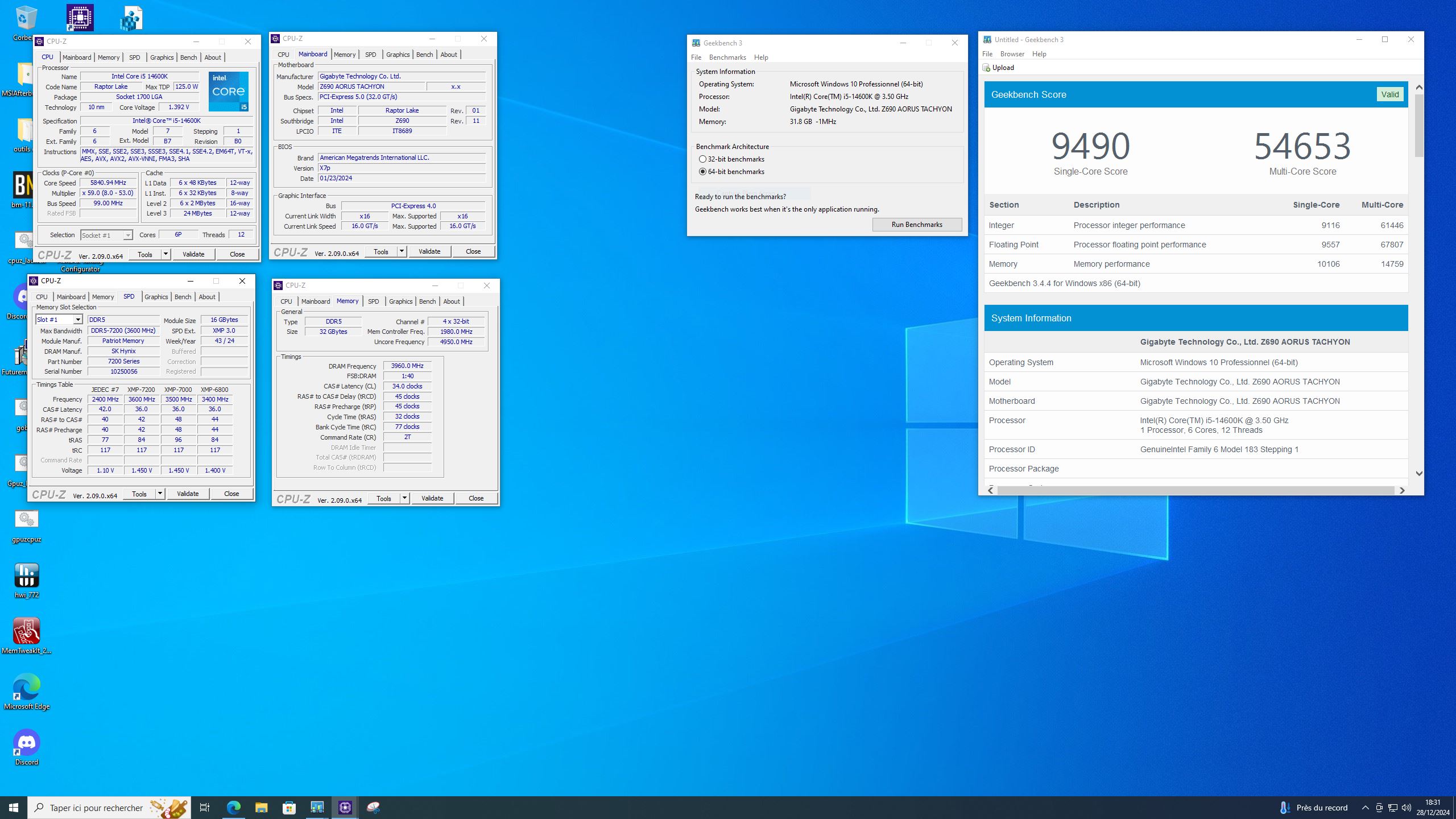Open the BenchMate bm-11 desktop icon
The width and height of the screenshot is (1456, 819).
coord(23,185)
